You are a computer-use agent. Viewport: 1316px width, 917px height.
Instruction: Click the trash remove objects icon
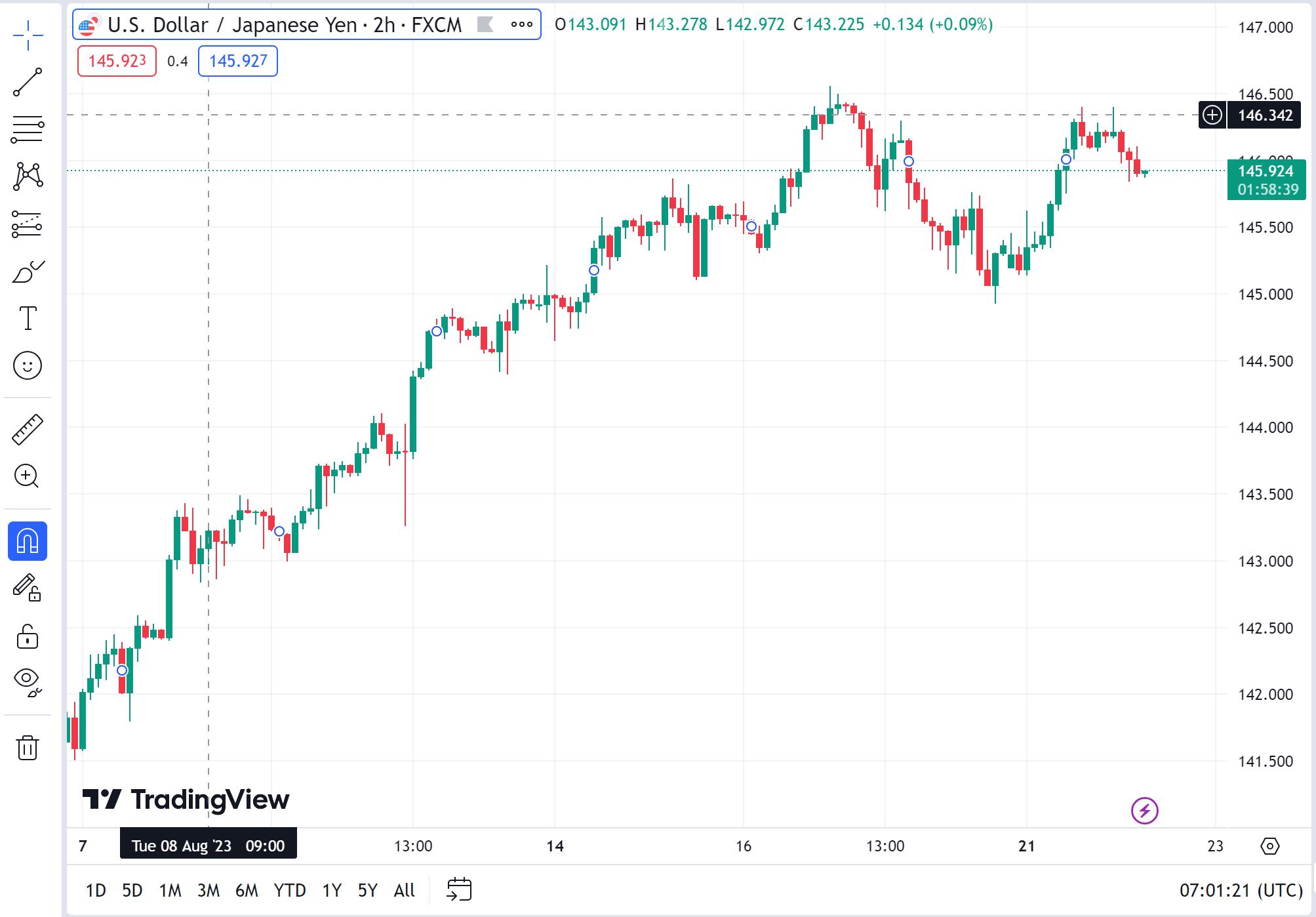click(28, 747)
